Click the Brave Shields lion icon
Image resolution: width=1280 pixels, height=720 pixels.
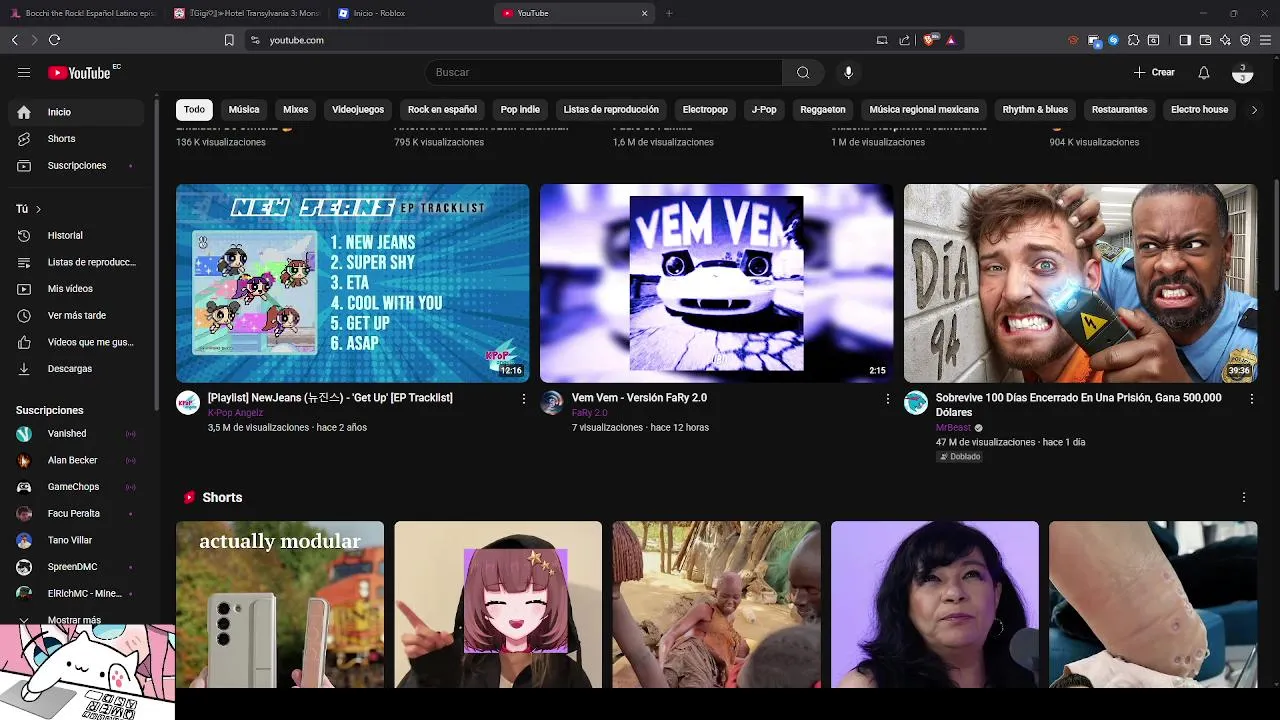coord(929,40)
